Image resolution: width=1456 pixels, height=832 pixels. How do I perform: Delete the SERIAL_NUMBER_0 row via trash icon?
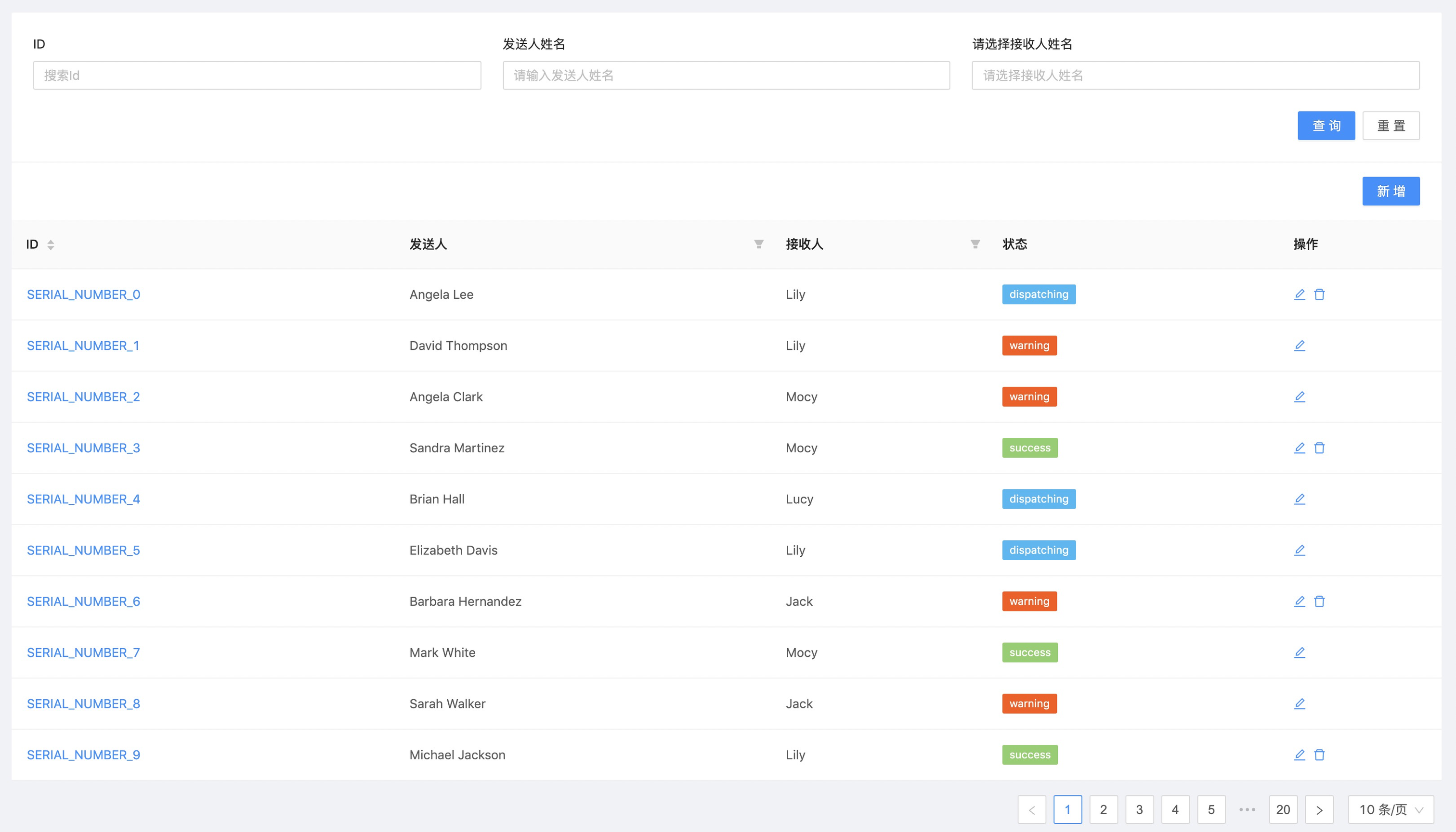[x=1319, y=294]
